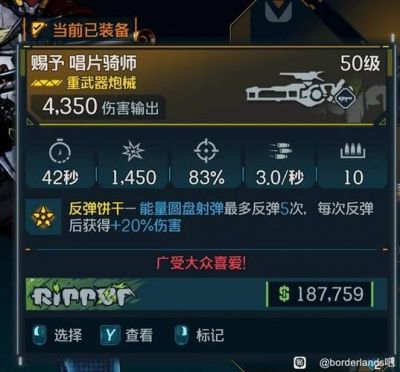Click the 1,450 damage burst icon
Image resolution: width=400 pixels, height=372 pixels.
(133, 153)
